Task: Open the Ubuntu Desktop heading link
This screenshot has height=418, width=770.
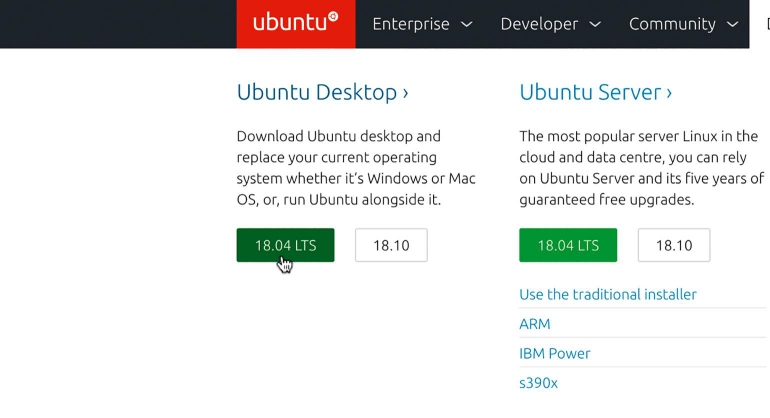Action: click(x=317, y=92)
